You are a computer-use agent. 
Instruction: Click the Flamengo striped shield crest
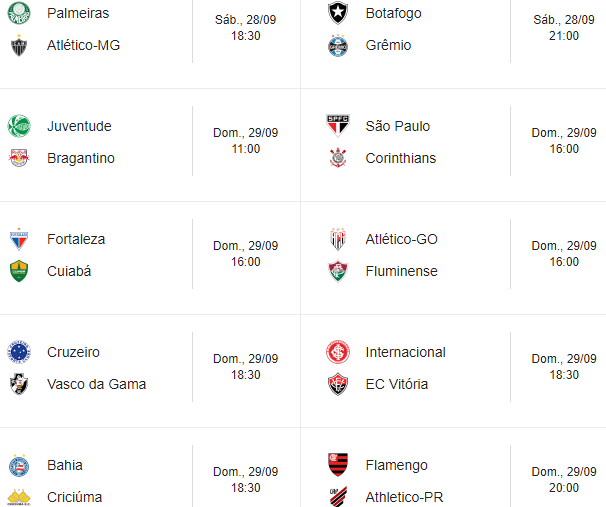click(x=338, y=464)
